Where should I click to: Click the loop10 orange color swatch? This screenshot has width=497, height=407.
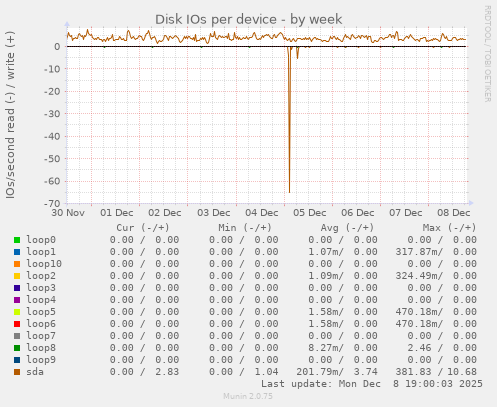17,264
